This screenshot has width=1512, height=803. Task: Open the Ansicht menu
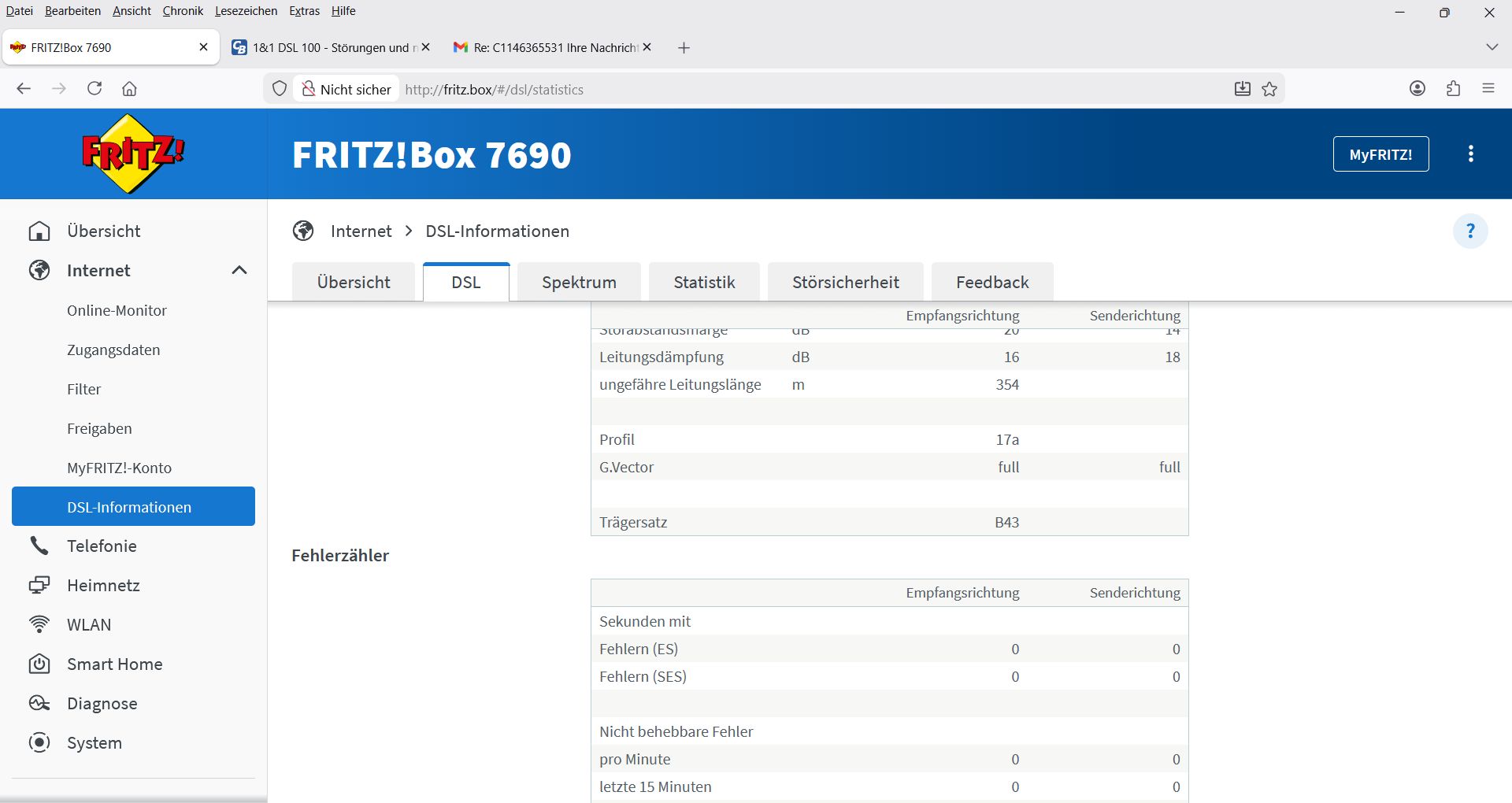point(132,11)
